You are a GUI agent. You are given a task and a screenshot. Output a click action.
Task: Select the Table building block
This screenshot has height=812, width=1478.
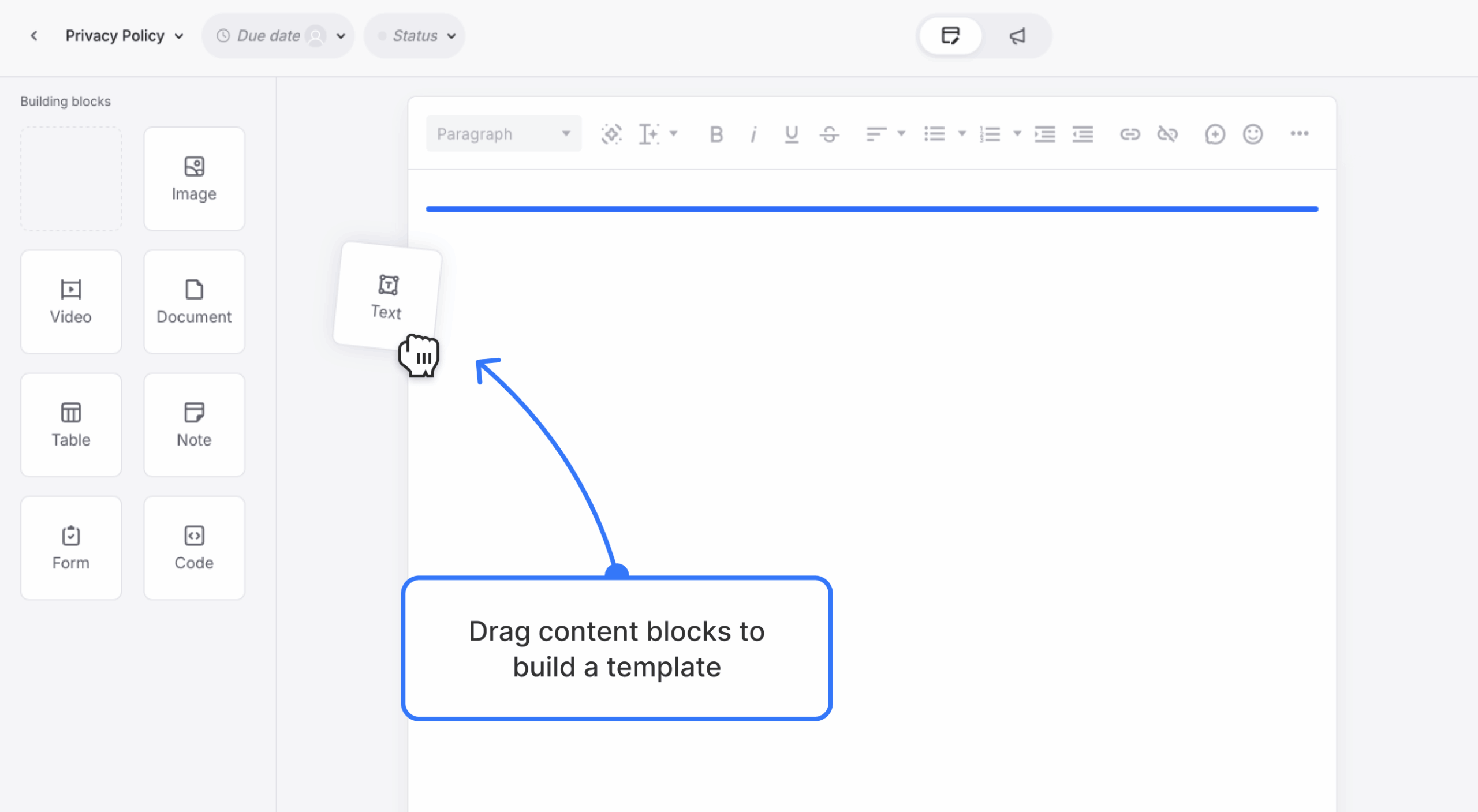point(71,425)
